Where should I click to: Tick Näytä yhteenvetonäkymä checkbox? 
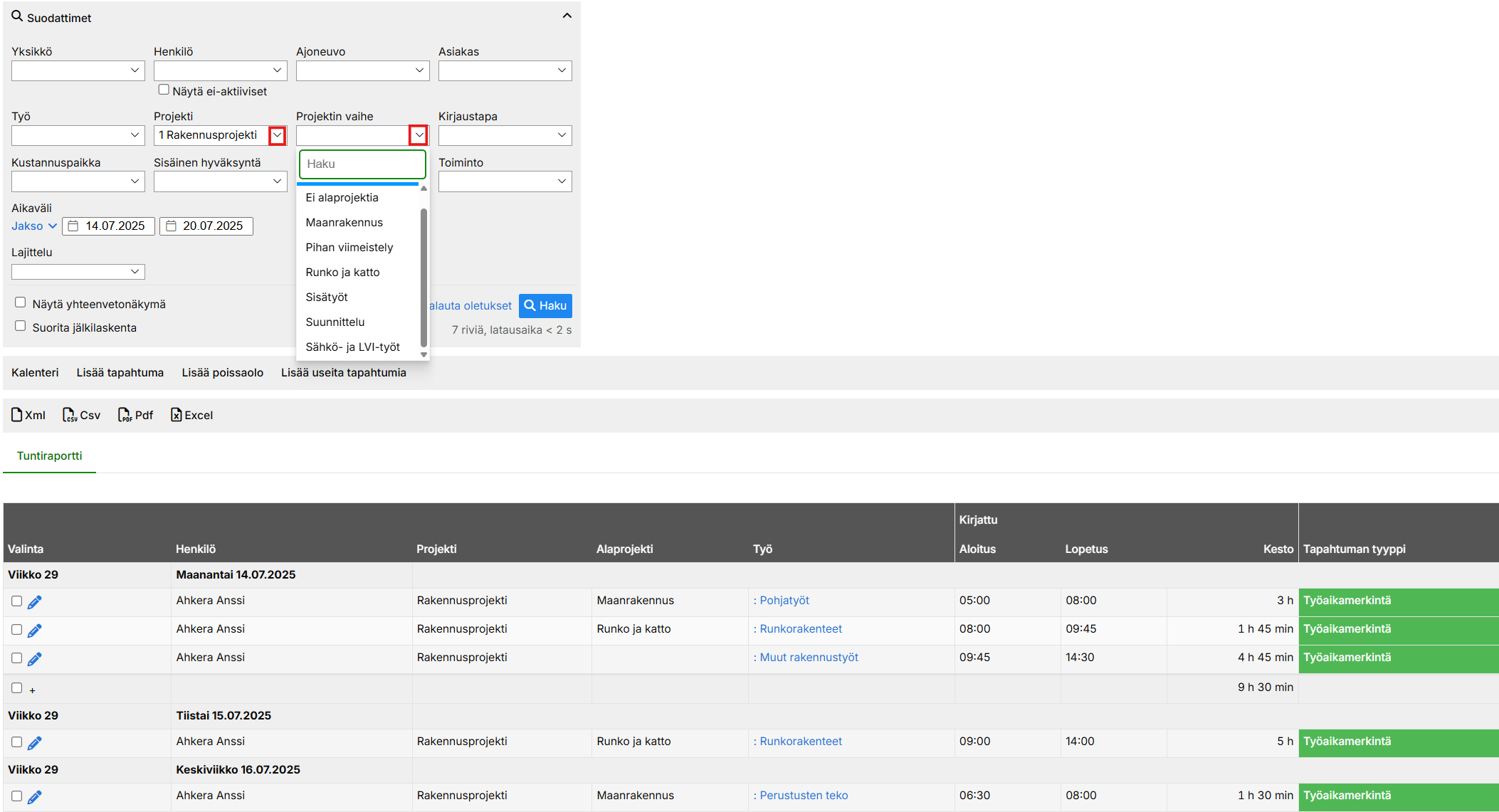[21, 302]
